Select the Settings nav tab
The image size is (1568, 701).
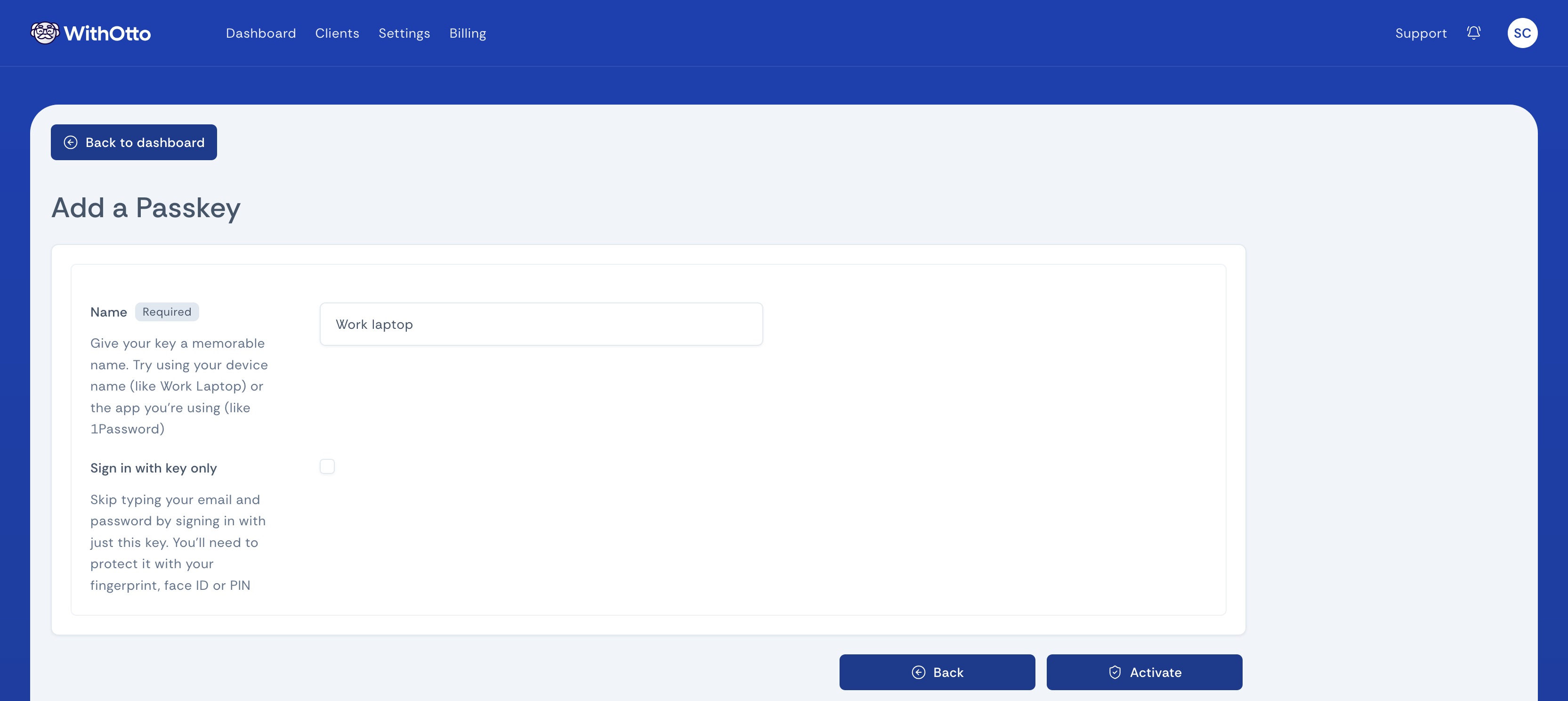404,33
